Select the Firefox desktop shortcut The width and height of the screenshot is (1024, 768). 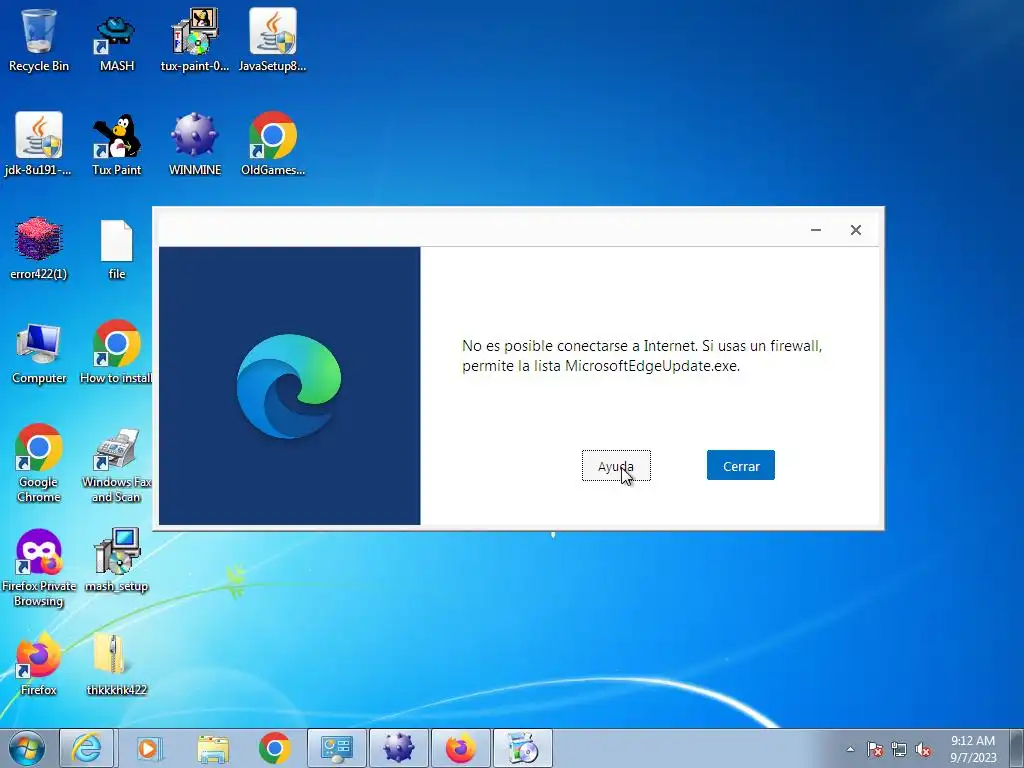coord(39,664)
